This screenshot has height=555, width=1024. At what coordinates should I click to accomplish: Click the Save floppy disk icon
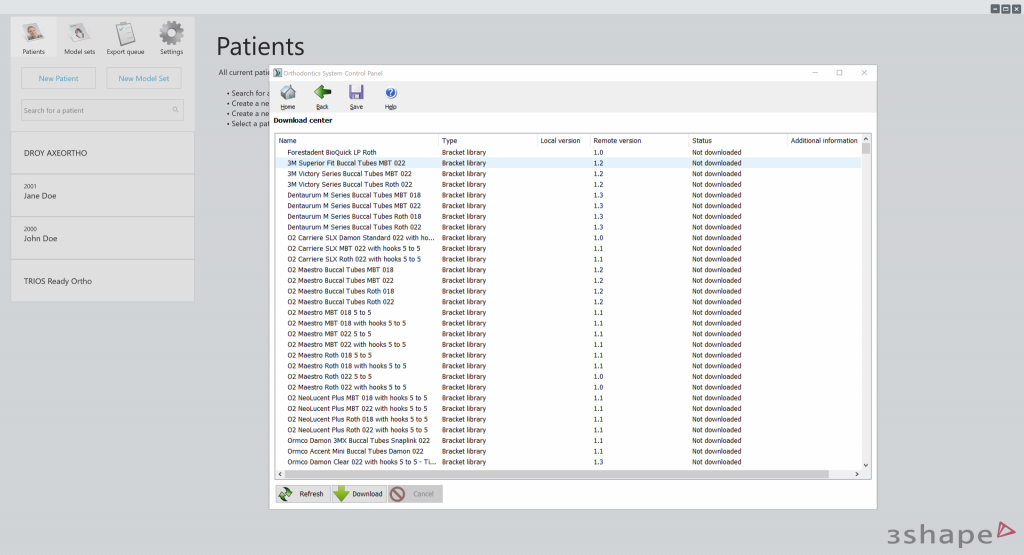click(356, 94)
